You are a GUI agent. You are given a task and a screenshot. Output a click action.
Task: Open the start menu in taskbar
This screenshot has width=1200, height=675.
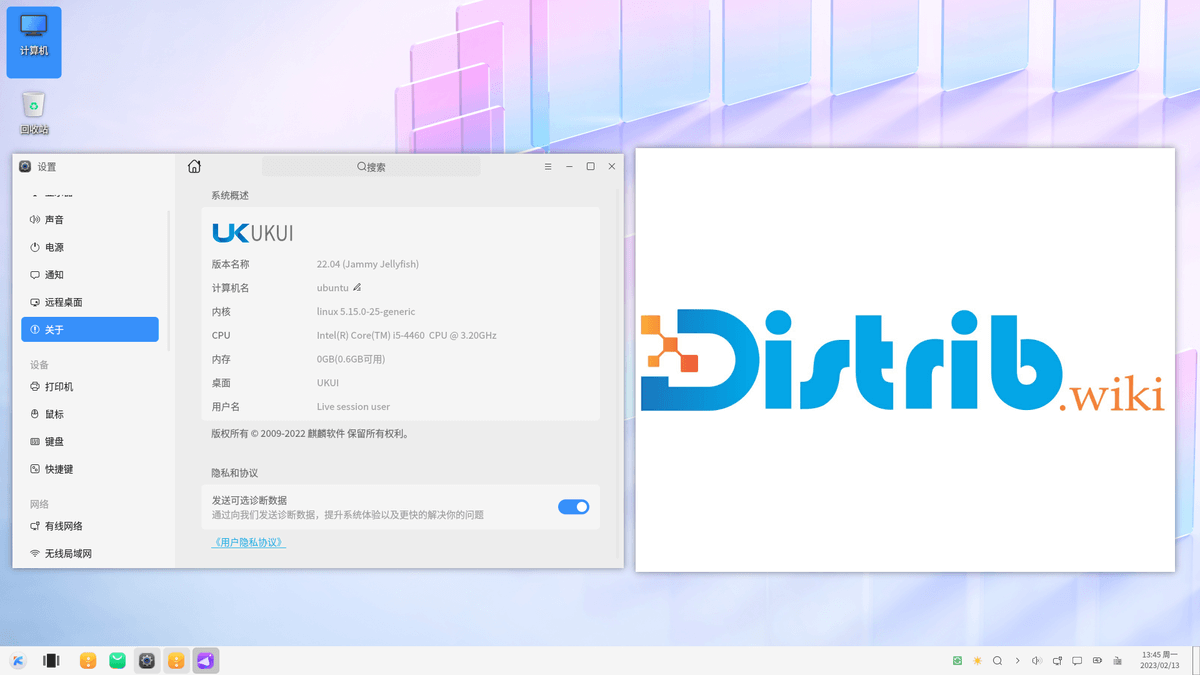pos(18,661)
